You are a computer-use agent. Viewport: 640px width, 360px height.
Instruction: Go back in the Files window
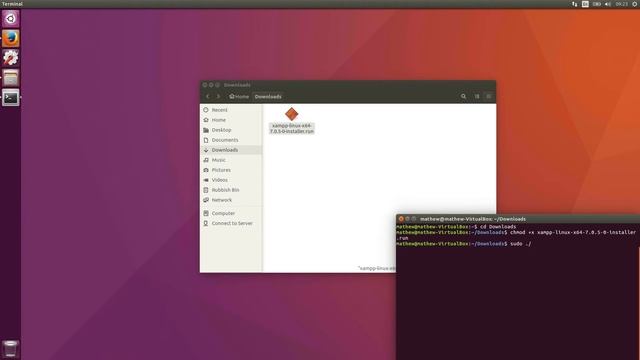coord(208,96)
